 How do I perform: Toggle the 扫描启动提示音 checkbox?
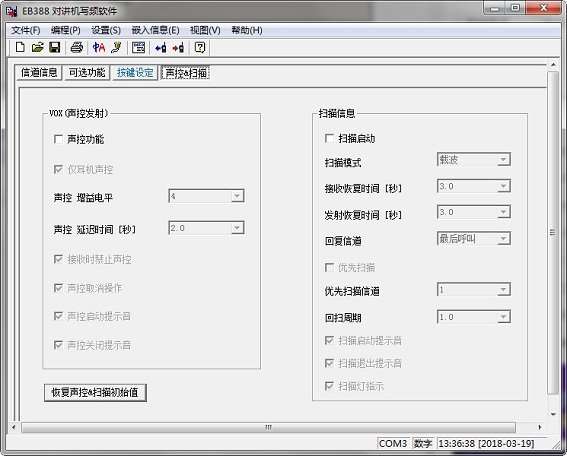pyautogui.click(x=329, y=340)
